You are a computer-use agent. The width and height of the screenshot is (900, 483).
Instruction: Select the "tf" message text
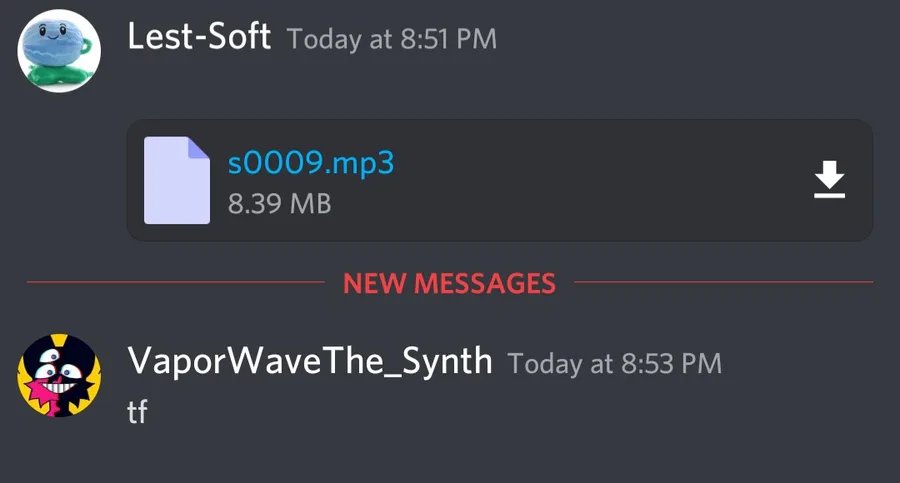tap(137, 412)
